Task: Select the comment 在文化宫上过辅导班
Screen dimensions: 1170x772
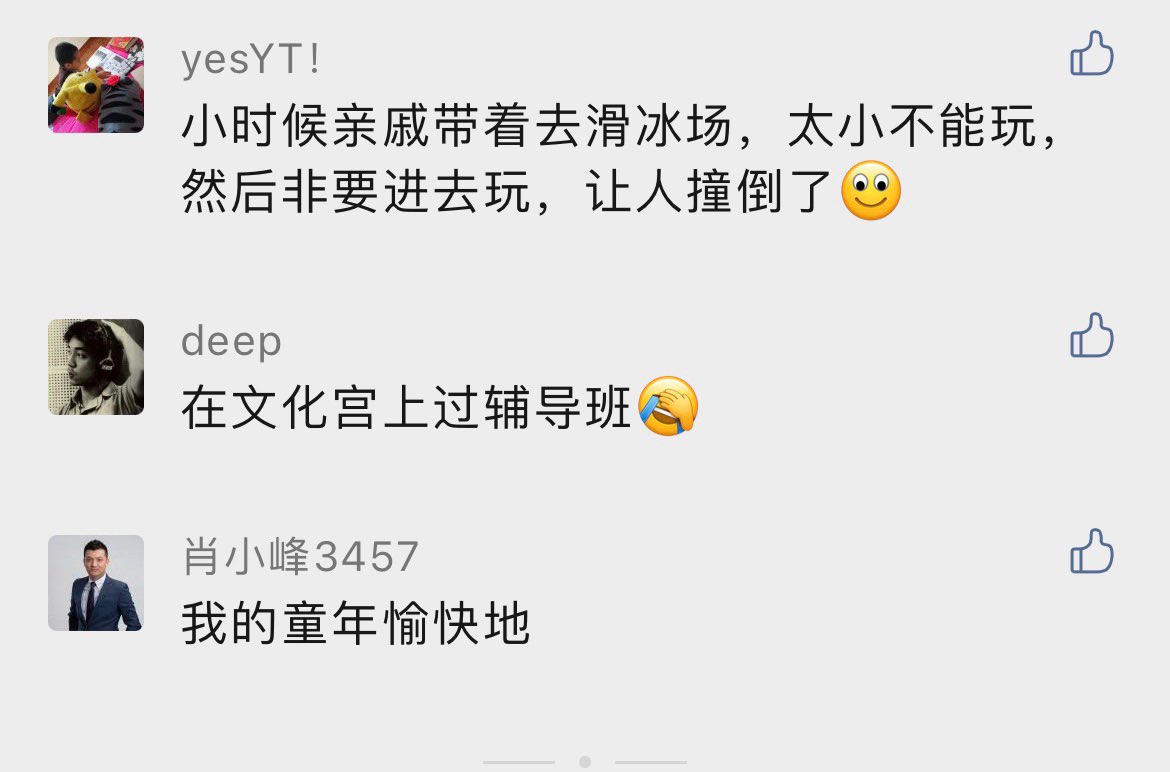Action: tap(440, 407)
